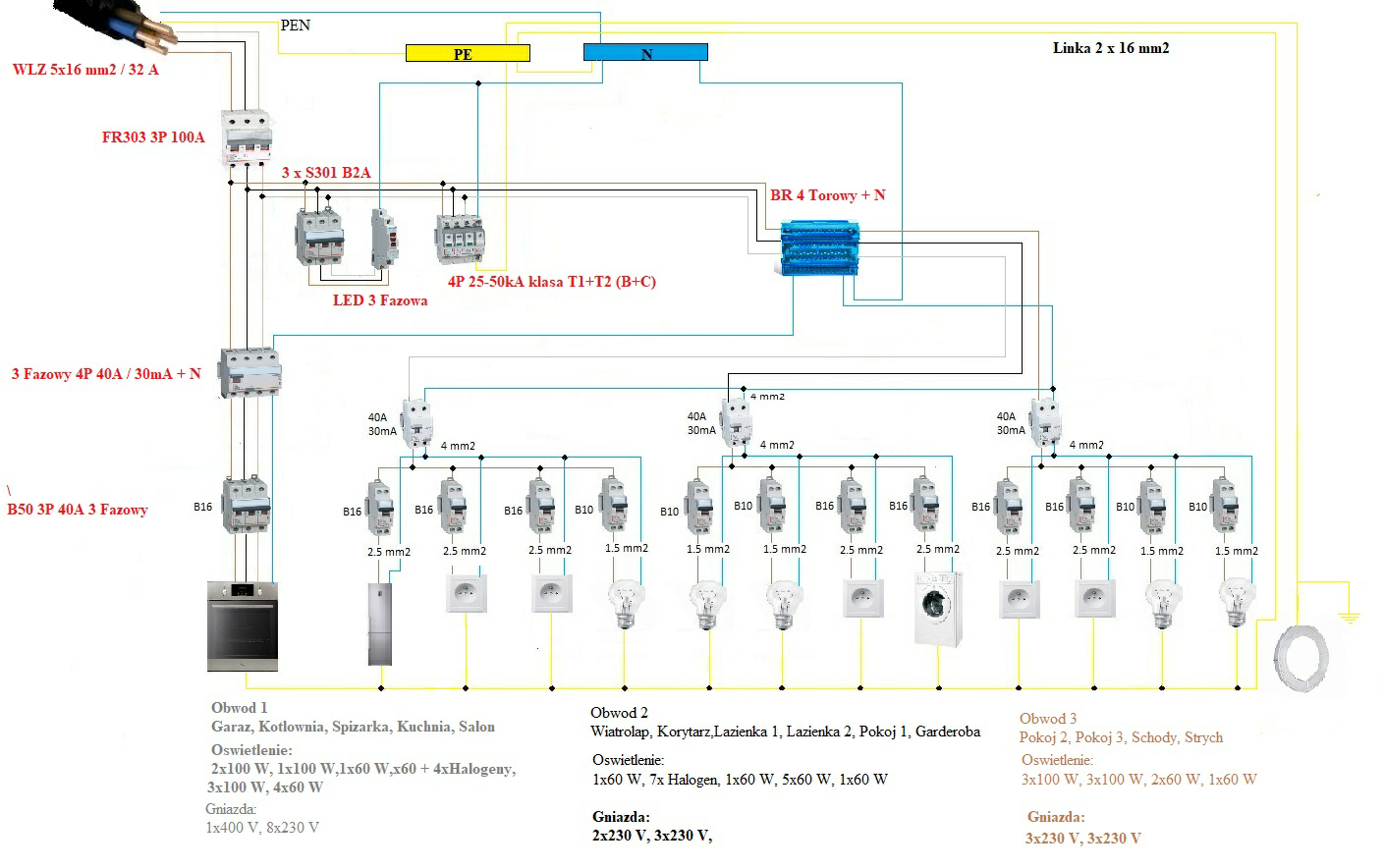
Task: Click the 3 x S301 B2A breaker group
Action: tap(319, 237)
